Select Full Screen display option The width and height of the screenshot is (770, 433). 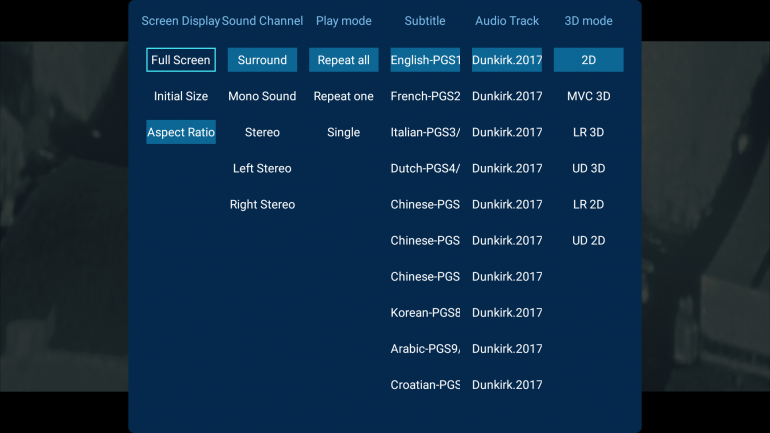(x=181, y=60)
